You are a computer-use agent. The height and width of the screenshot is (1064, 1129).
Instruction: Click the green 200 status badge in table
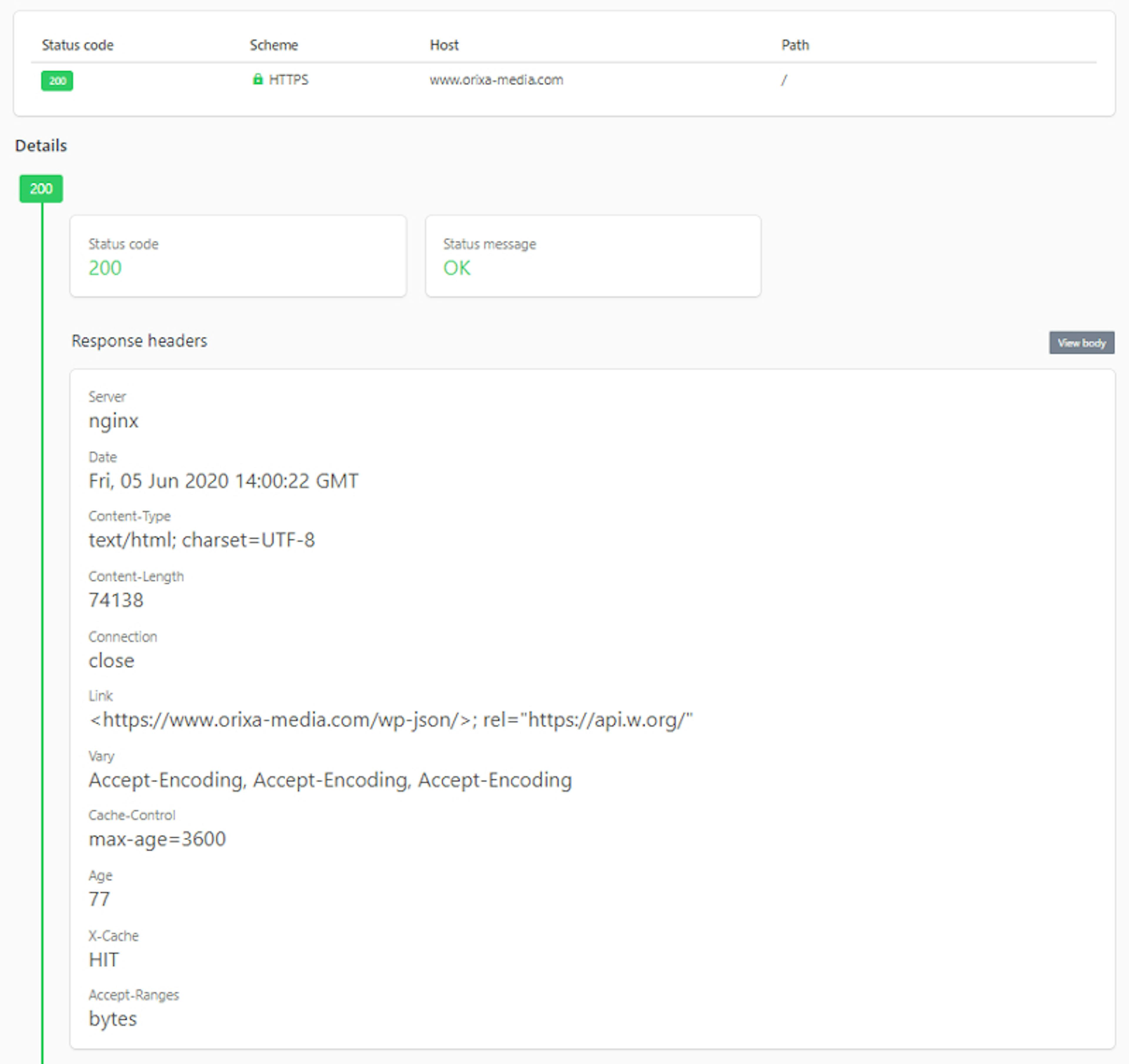click(56, 81)
